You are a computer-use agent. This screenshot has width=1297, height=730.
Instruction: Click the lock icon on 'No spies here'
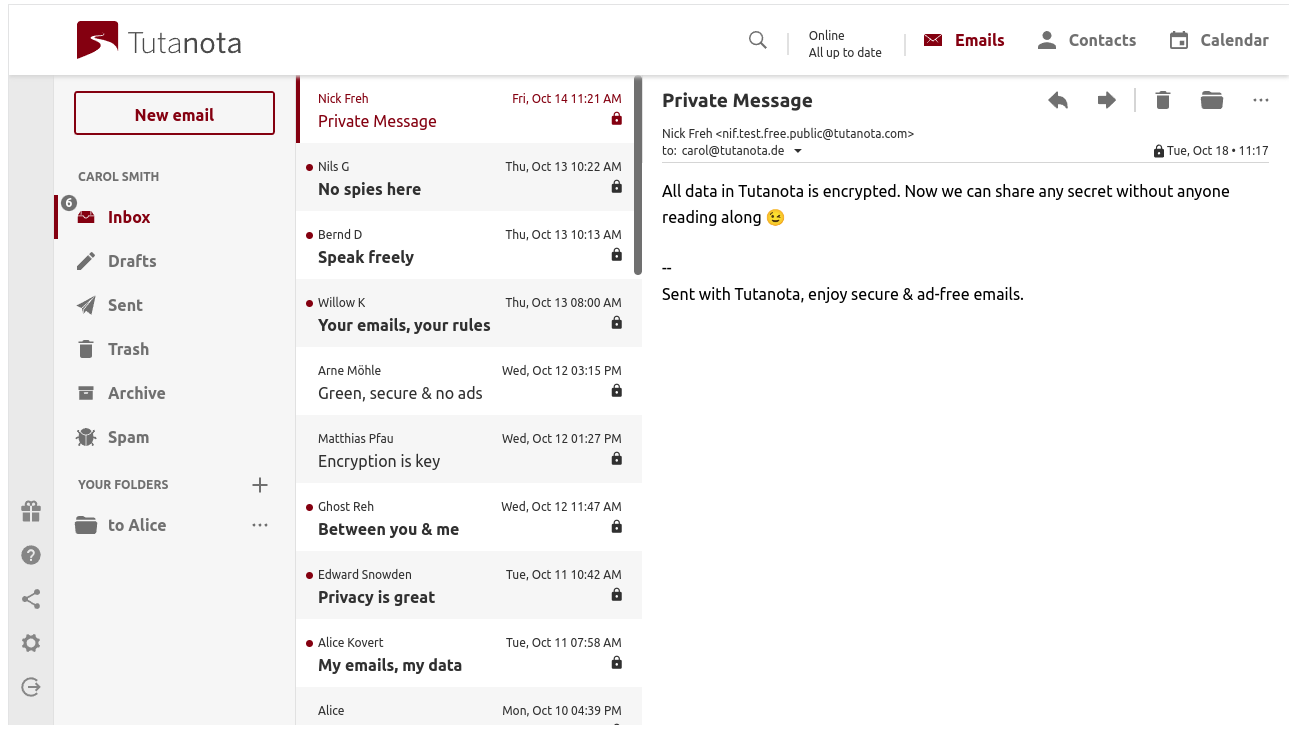(x=616, y=187)
